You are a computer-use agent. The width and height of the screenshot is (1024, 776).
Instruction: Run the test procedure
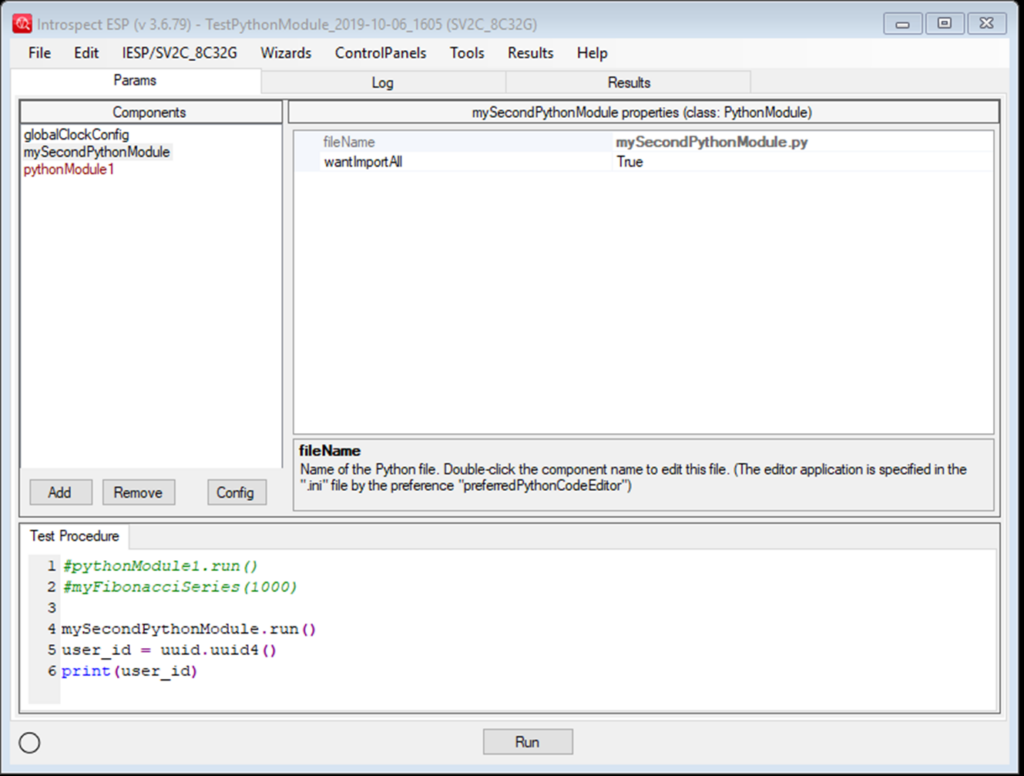pyautogui.click(x=527, y=741)
